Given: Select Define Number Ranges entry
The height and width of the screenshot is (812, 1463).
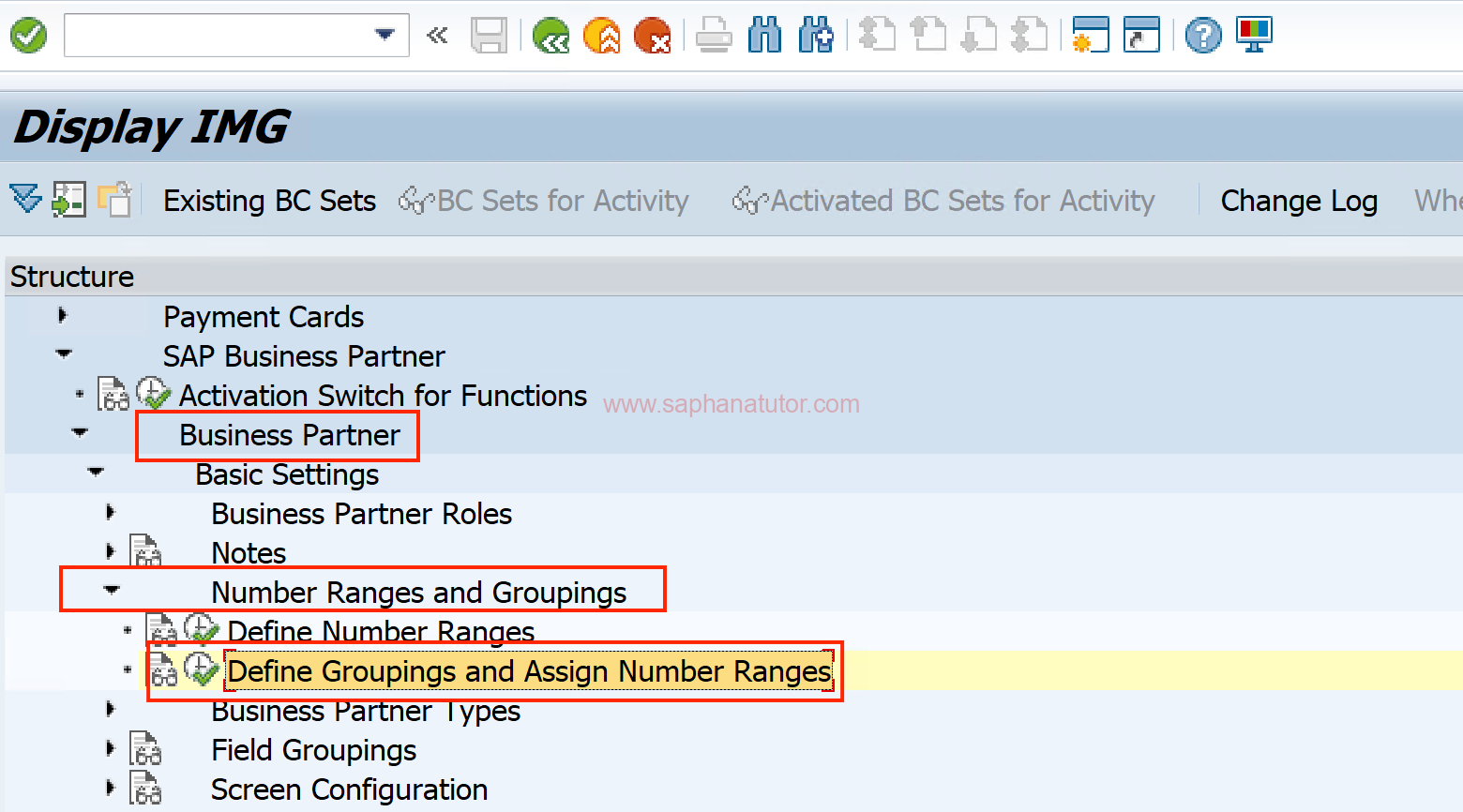Looking at the screenshot, I should [x=381, y=632].
